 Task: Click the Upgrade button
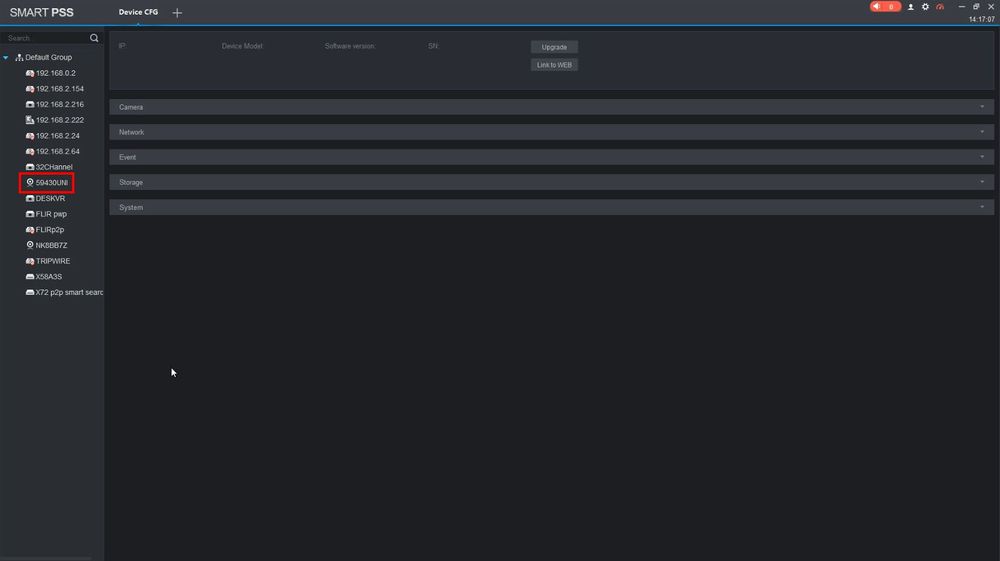tap(554, 47)
